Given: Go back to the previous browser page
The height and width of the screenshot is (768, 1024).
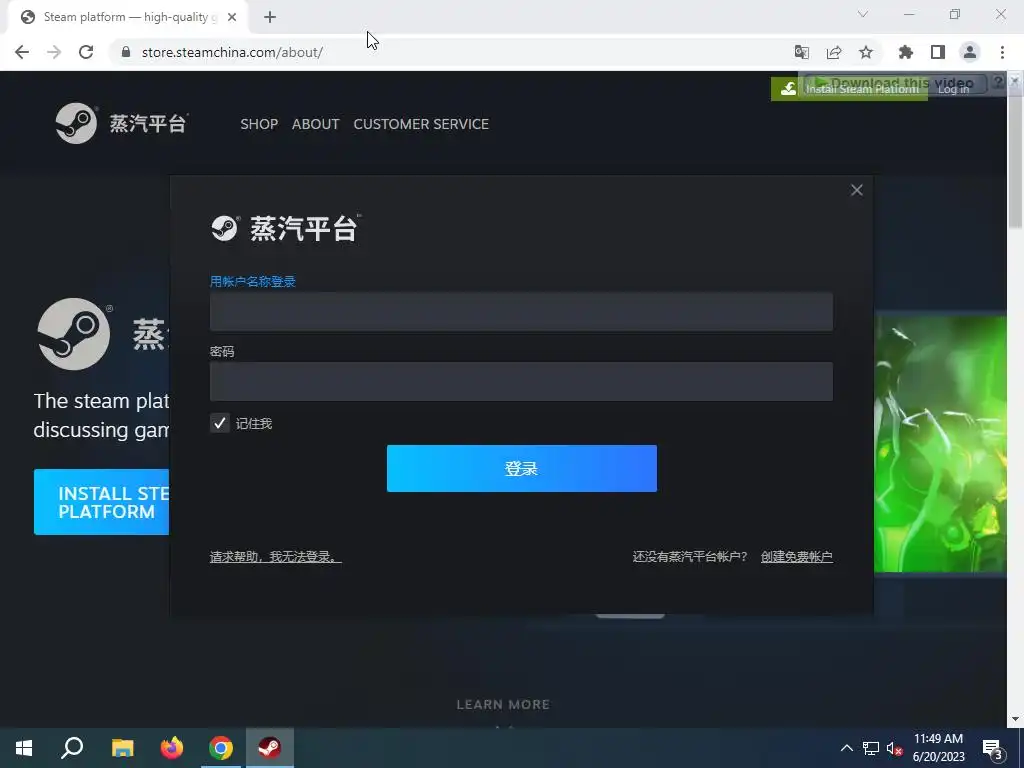Looking at the screenshot, I should (22, 52).
